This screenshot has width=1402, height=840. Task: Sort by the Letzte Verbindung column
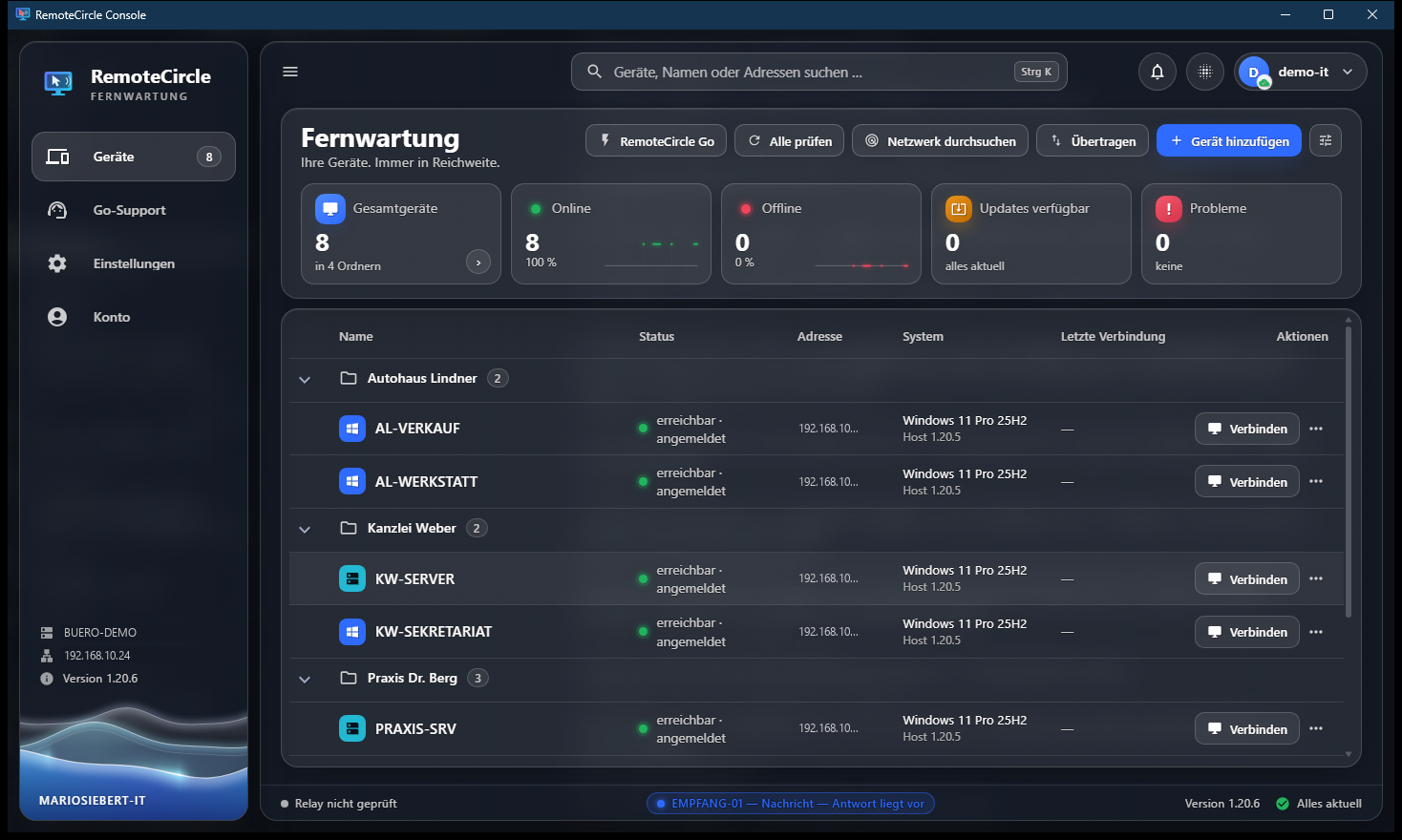1113,336
